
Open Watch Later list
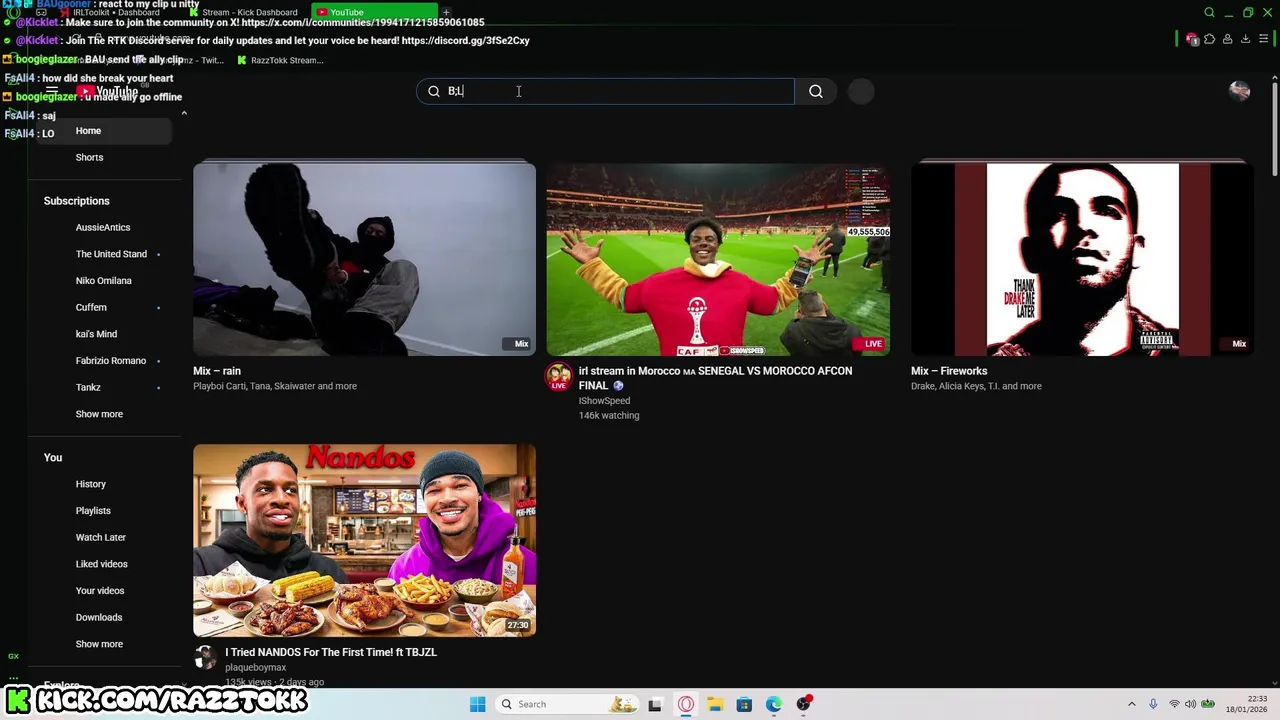tap(100, 537)
